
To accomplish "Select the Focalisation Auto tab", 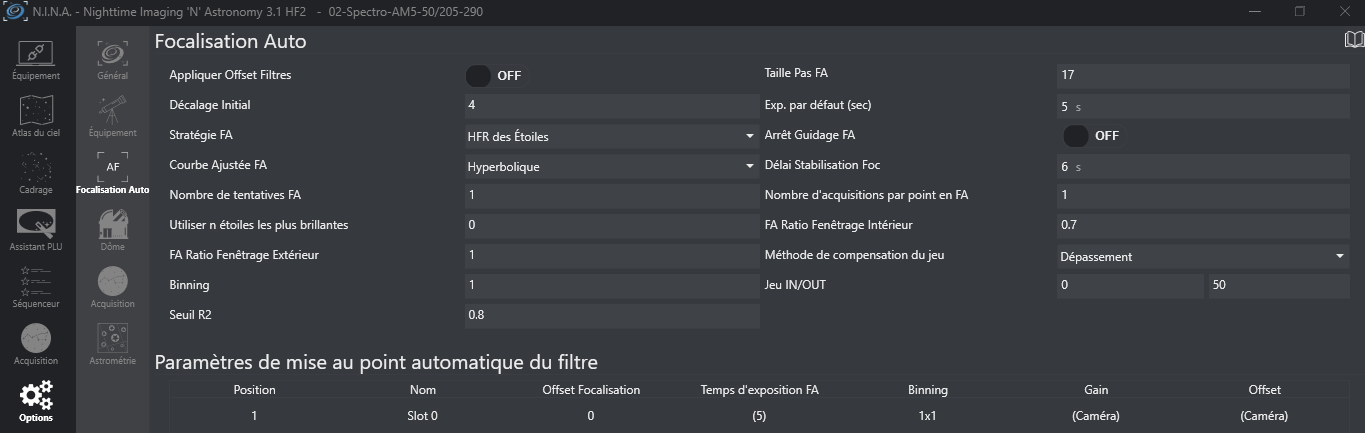I will 112,172.
